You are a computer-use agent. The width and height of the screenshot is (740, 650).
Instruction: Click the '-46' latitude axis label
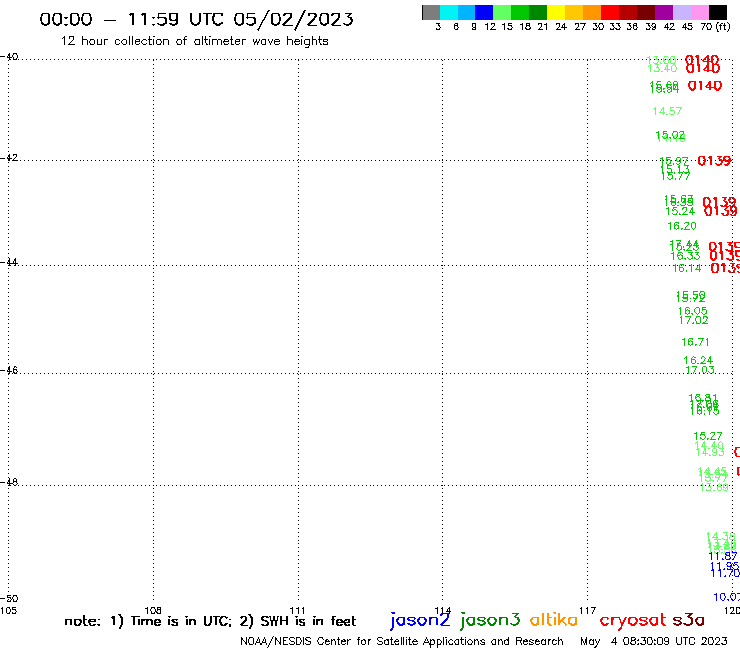[9, 370]
